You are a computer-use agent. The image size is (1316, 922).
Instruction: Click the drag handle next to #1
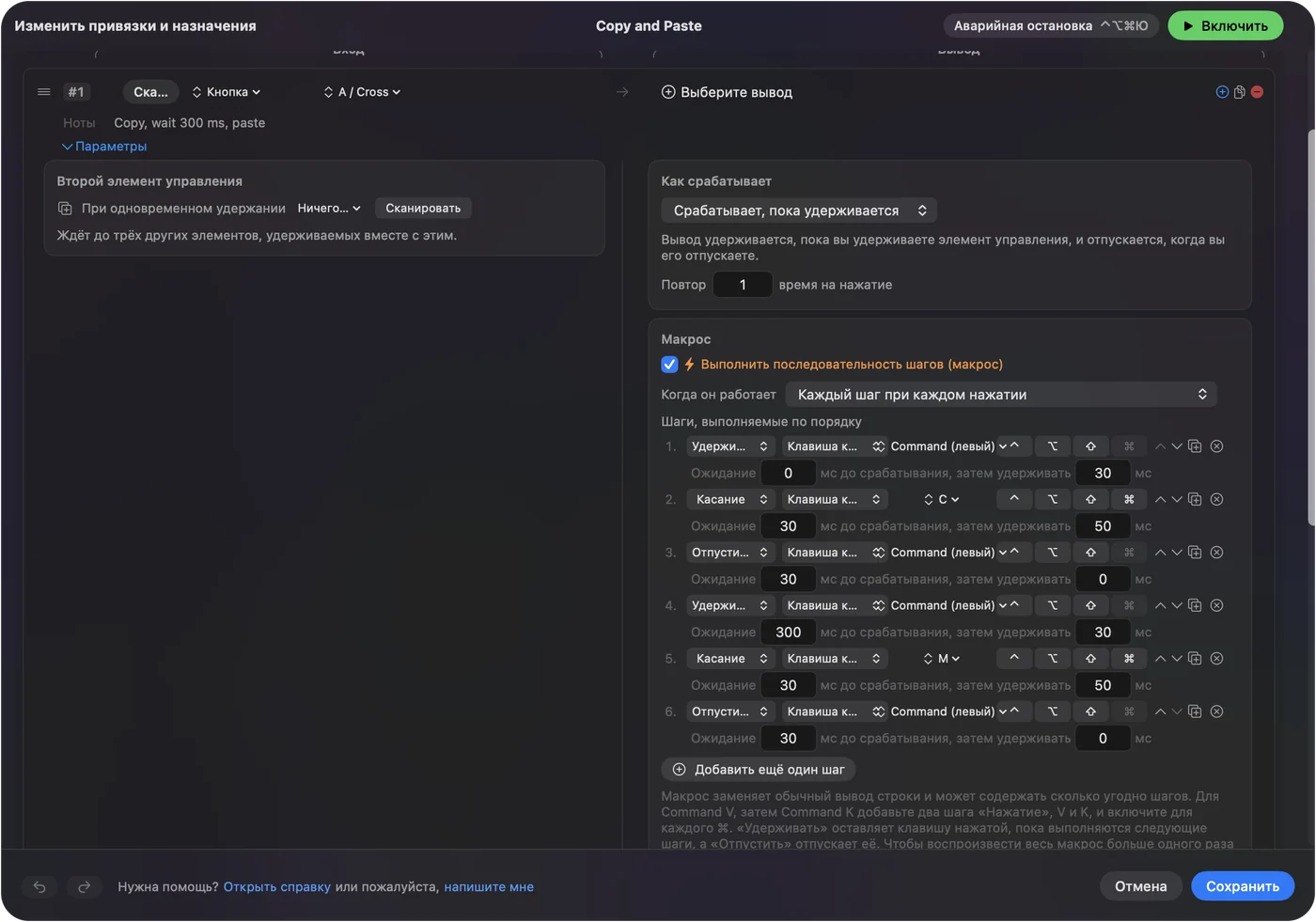click(43, 92)
